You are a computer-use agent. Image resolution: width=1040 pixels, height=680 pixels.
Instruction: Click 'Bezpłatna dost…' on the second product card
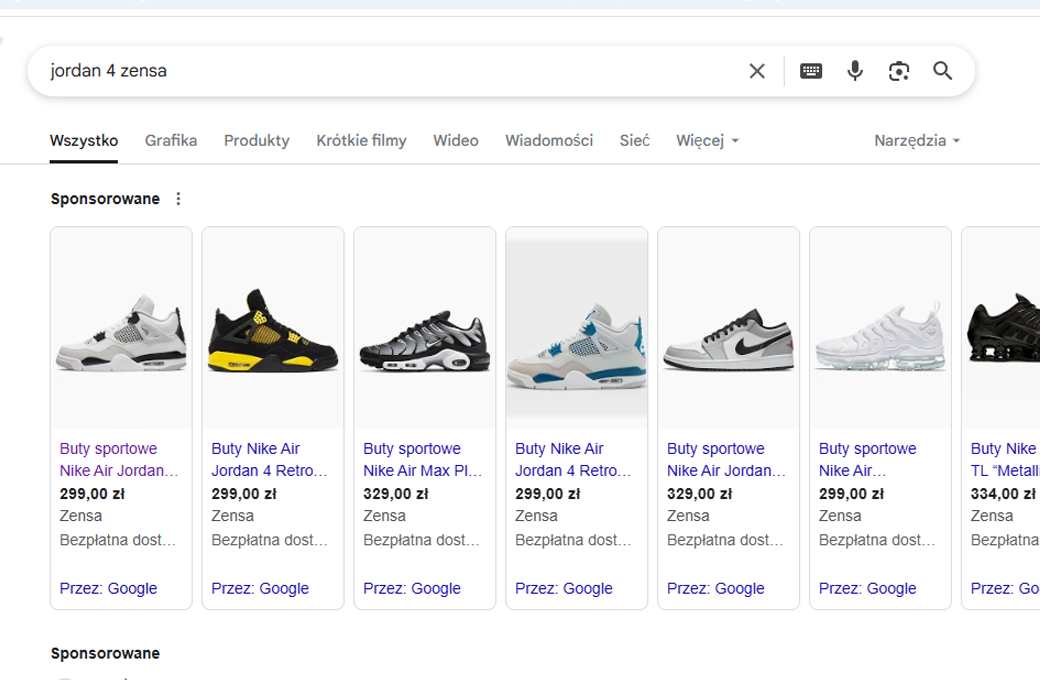tap(269, 540)
